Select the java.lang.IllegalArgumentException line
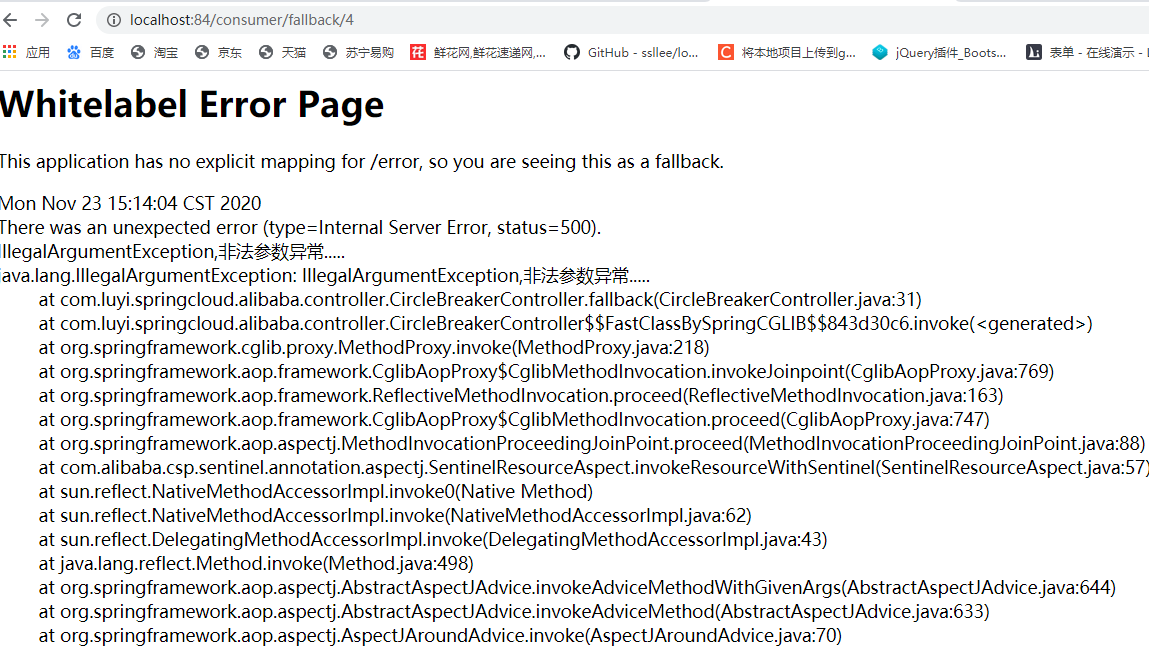 [325, 275]
